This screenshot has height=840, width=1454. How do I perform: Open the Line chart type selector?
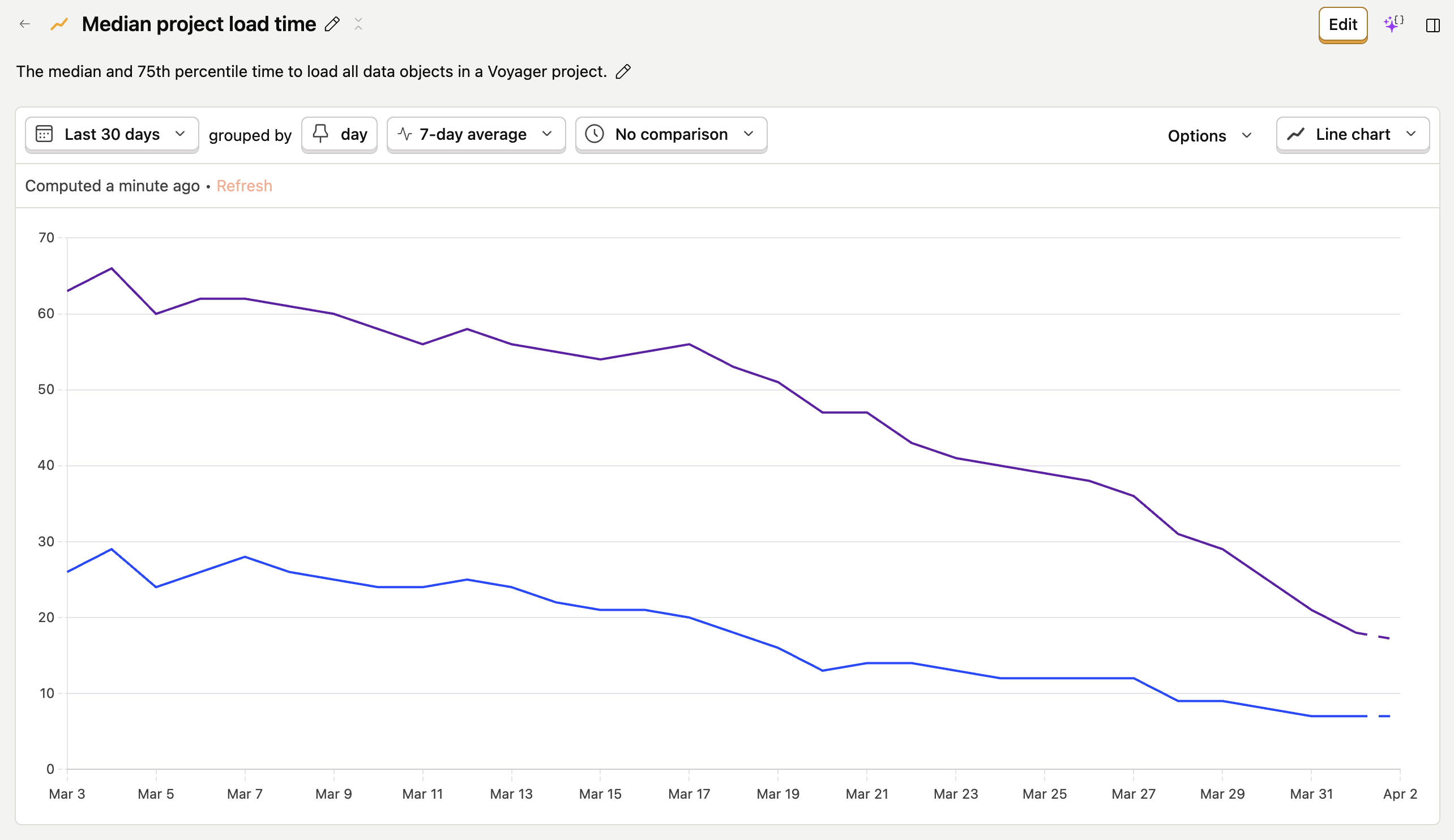pyautogui.click(x=1352, y=134)
